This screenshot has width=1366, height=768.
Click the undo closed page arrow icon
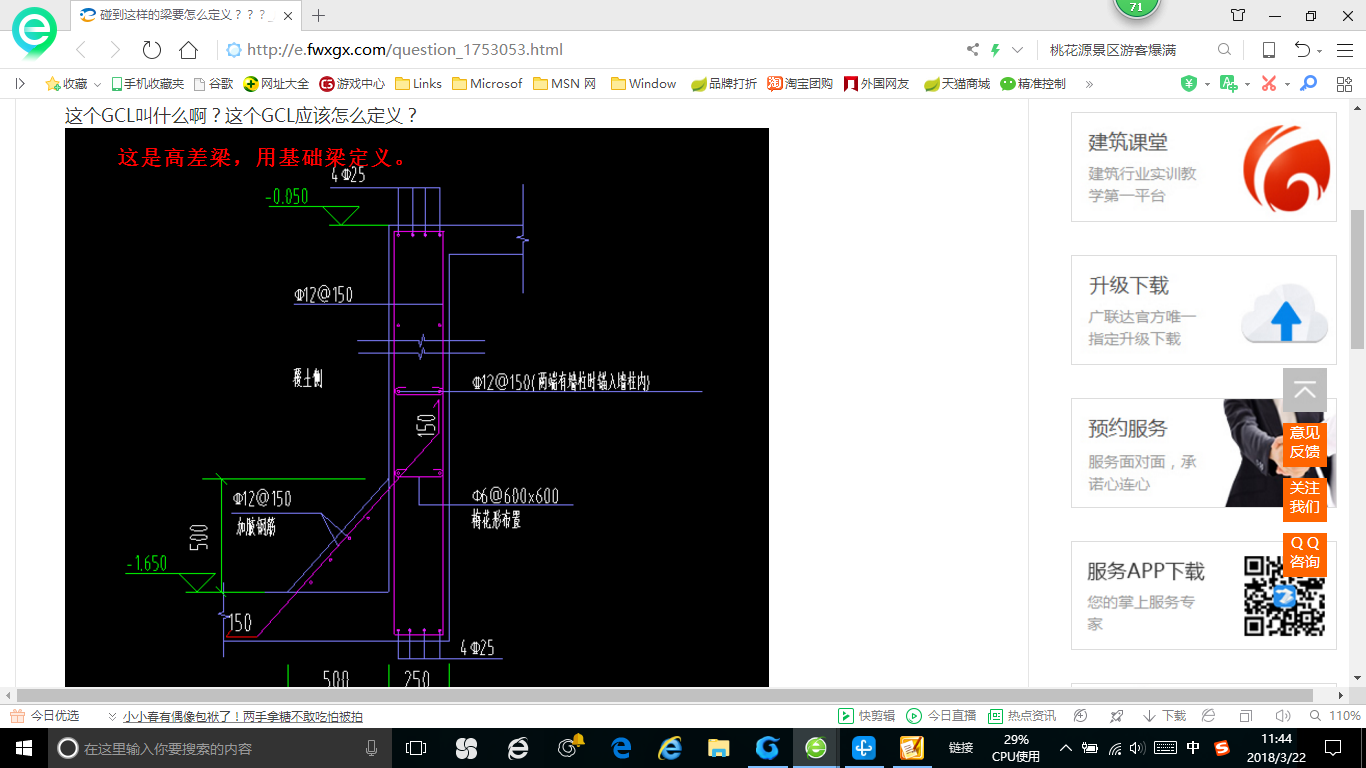point(1302,50)
